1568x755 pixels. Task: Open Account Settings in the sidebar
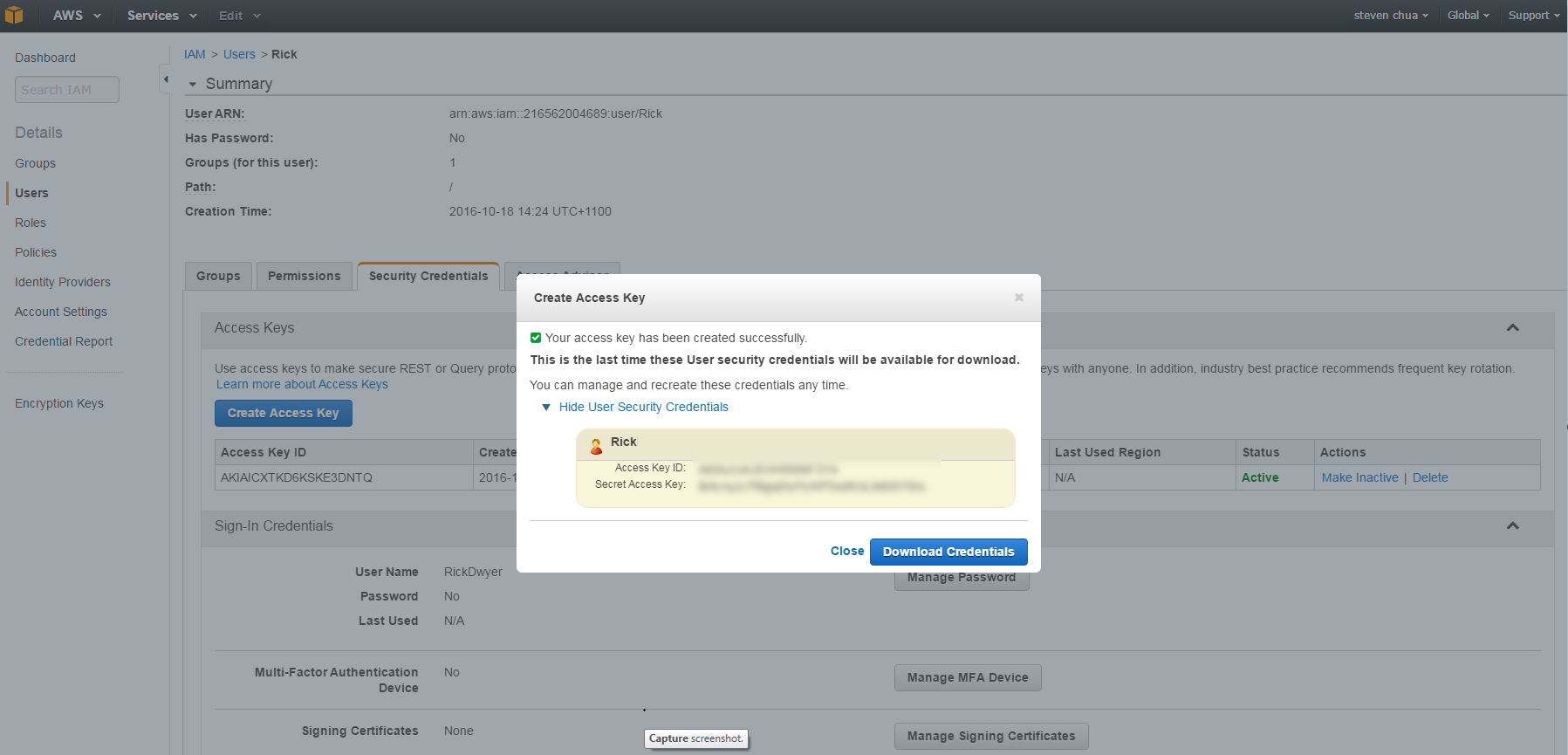tap(61, 312)
